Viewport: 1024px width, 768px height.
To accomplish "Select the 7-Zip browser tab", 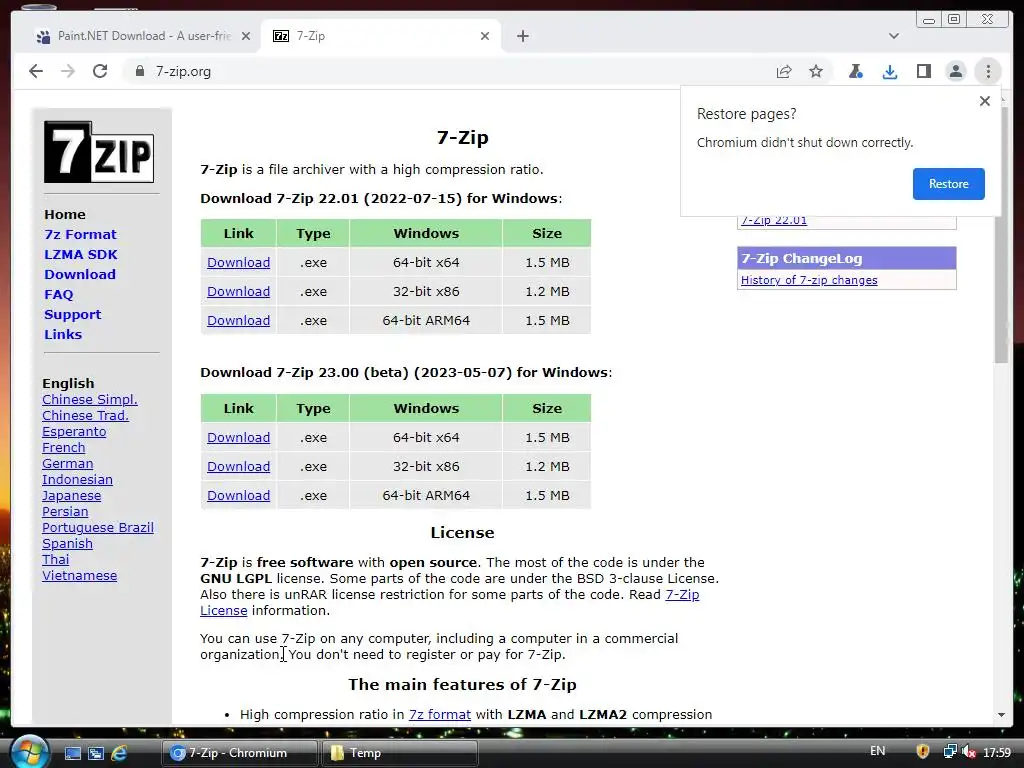I will (381, 36).
